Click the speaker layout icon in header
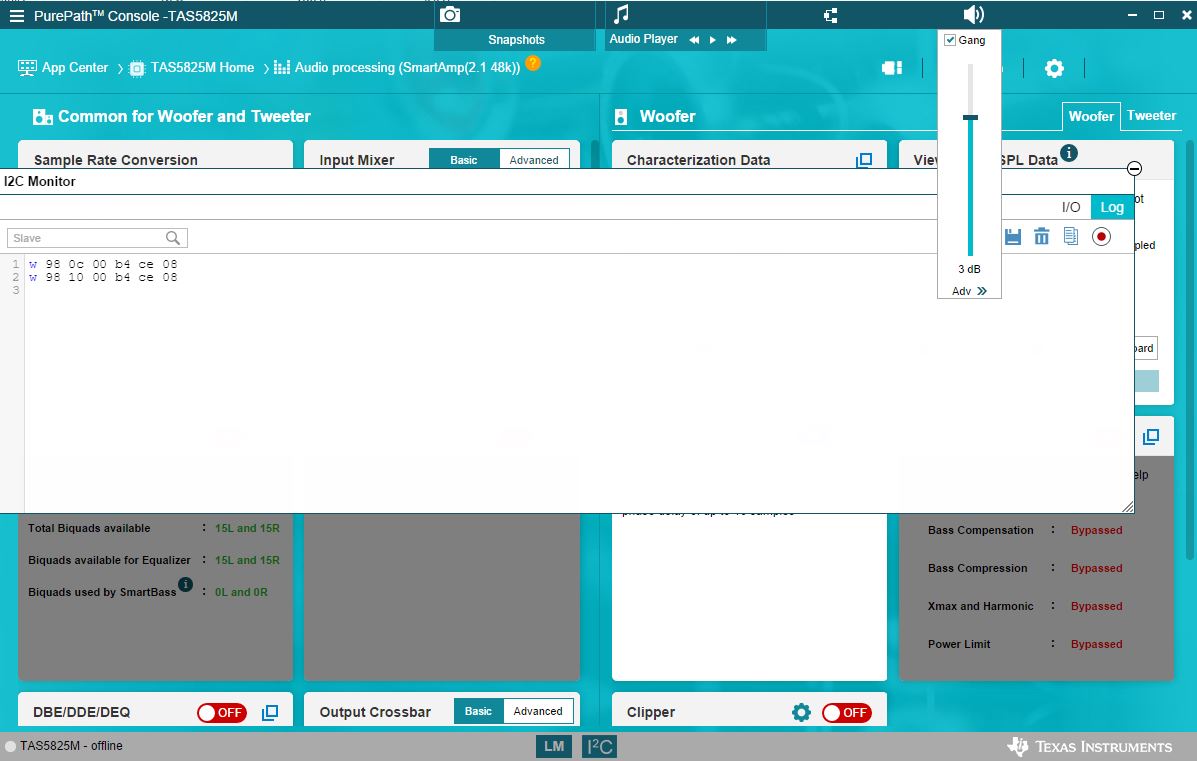This screenshot has width=1197, height=761. point(892,68)
